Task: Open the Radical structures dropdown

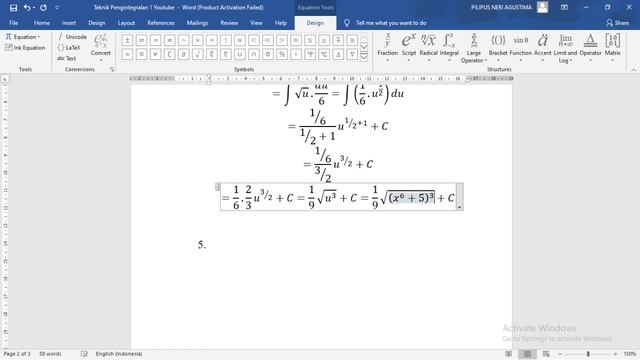Action: point(429,48)
